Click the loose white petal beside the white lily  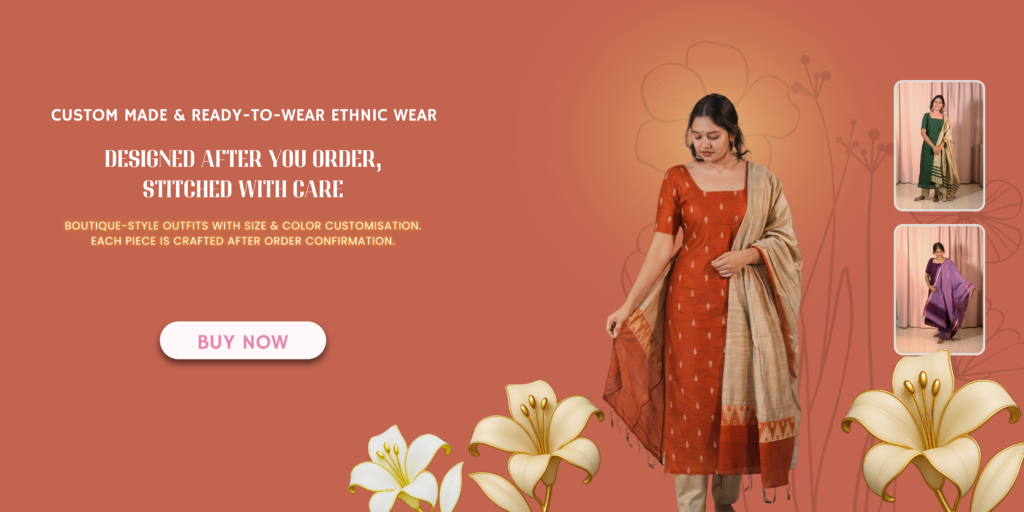(x=451, y=488)
